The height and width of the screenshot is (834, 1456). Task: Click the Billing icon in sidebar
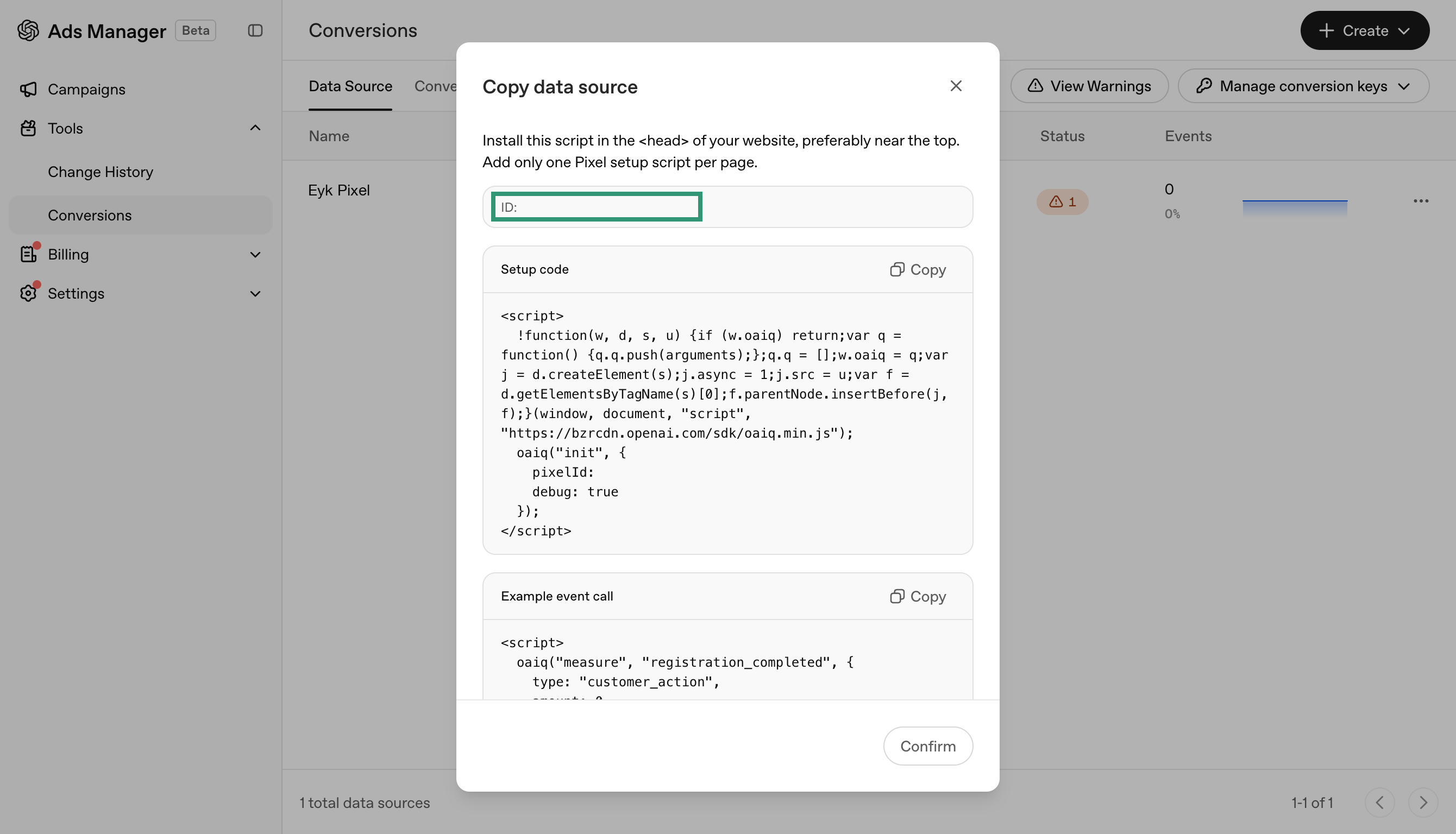coord(28,254)
